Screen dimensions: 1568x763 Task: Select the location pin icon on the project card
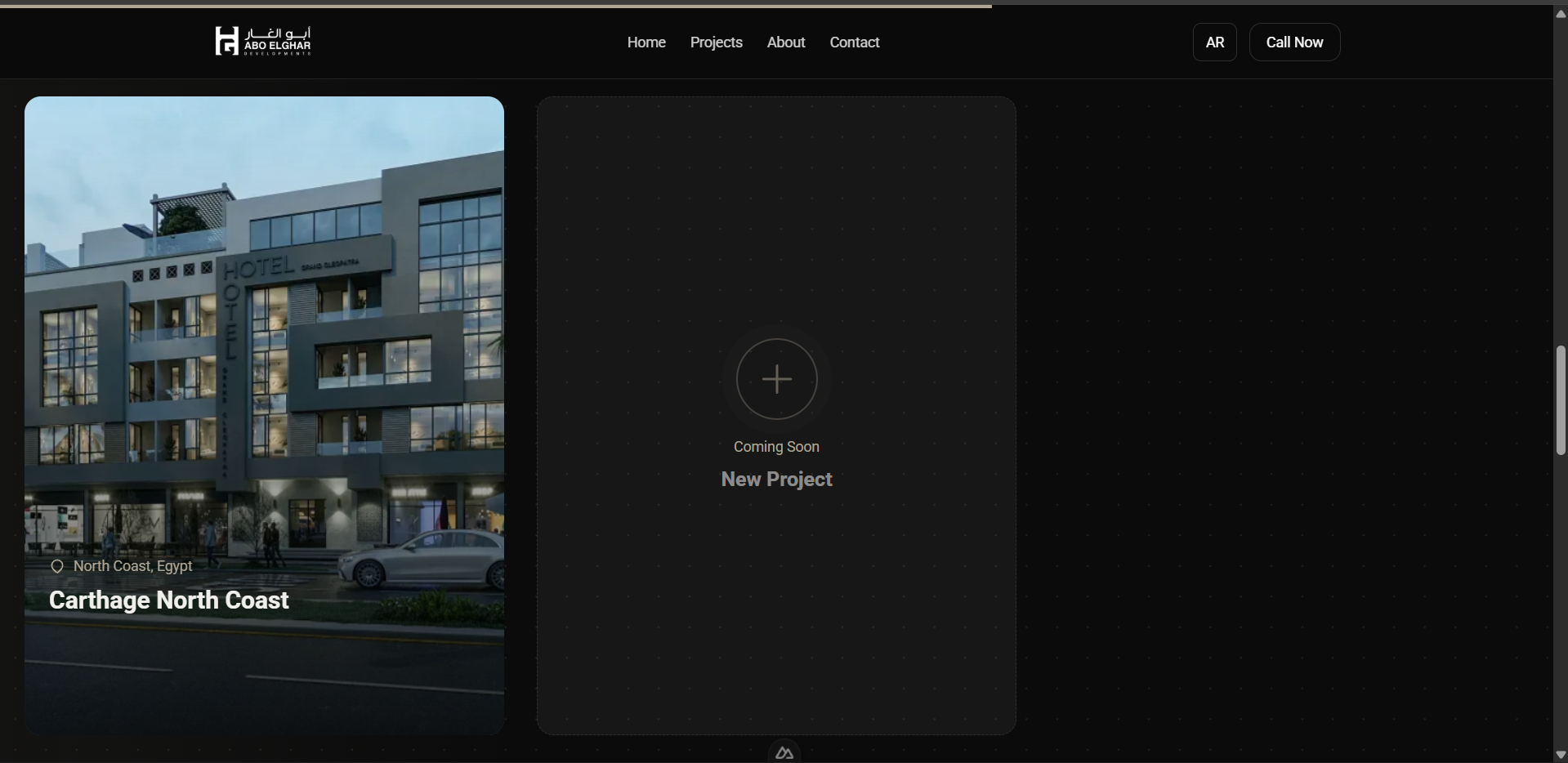pyautogui.click(x=57, y=565)
